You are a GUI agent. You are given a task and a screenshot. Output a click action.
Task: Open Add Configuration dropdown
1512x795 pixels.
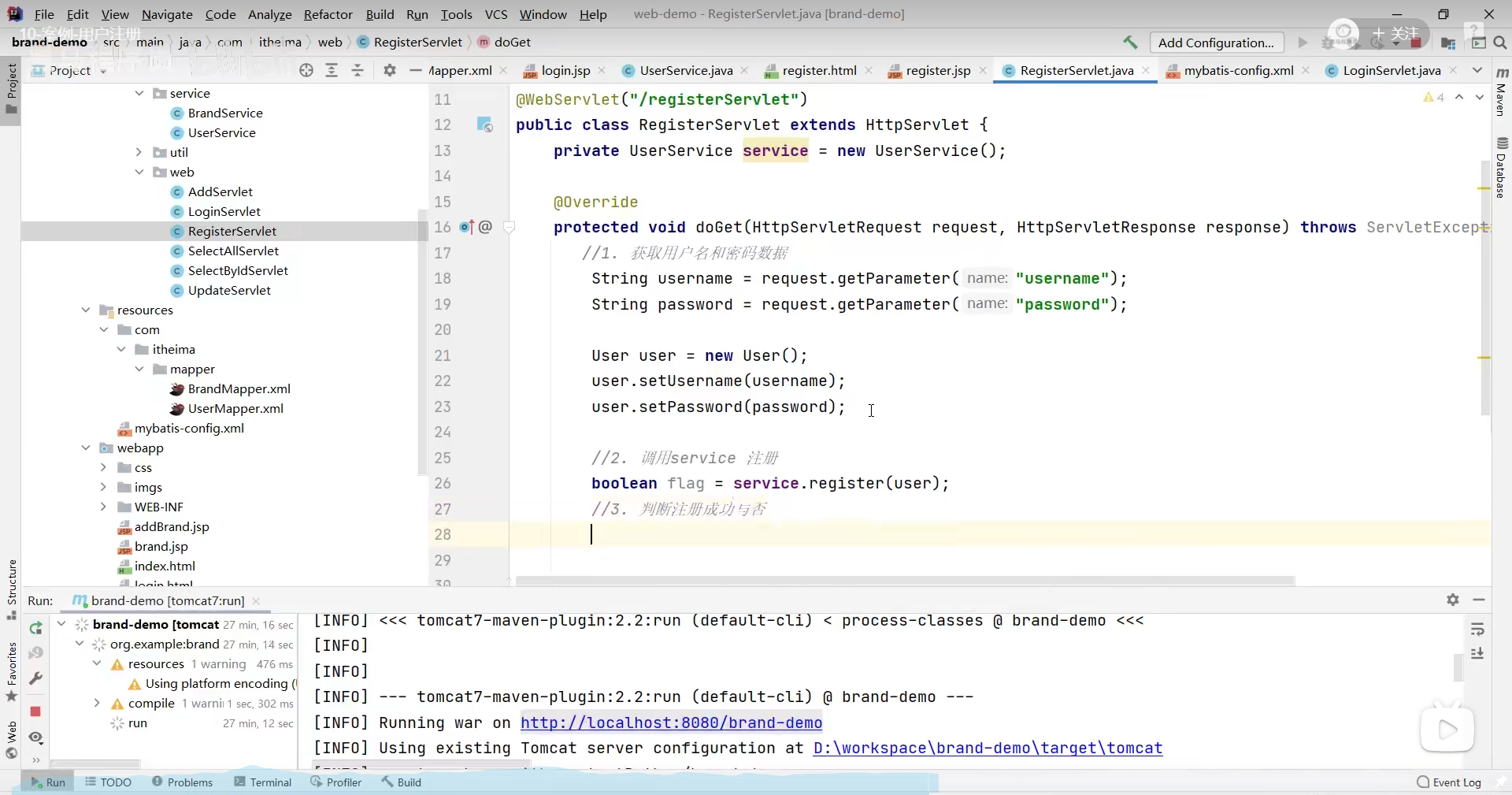point(1216,43)
